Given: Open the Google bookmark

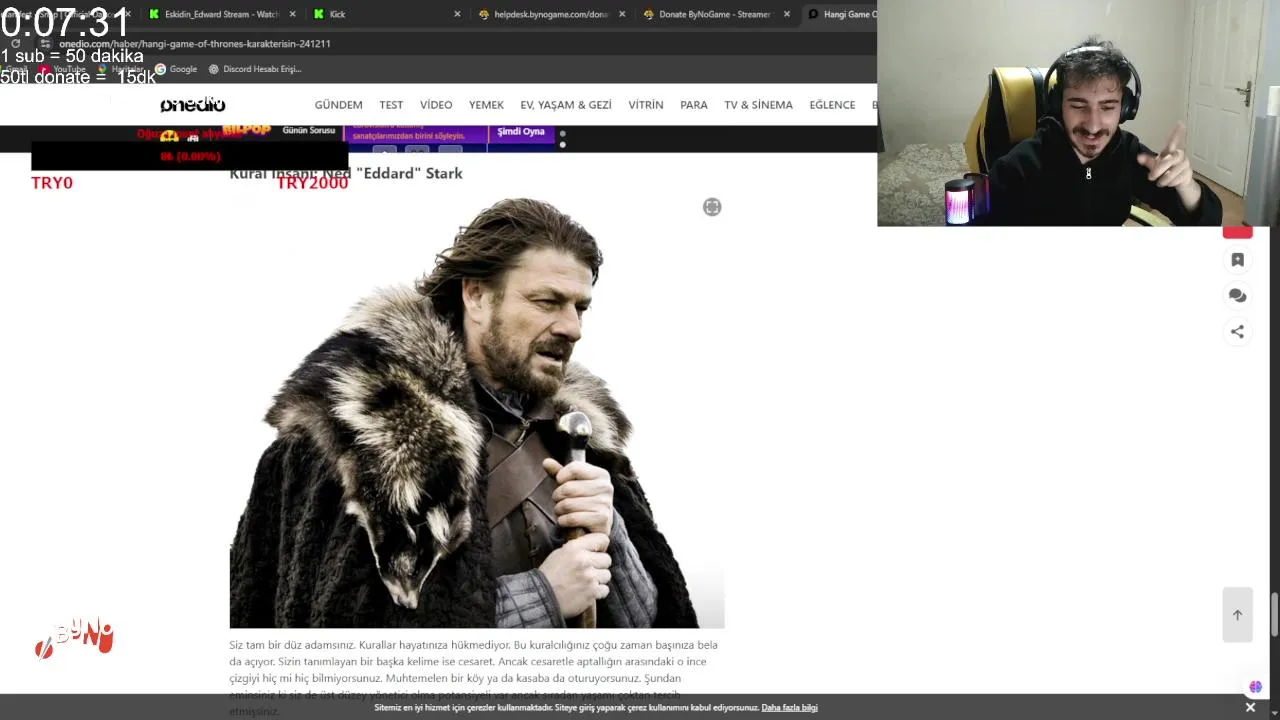Looking at the screenshot, I should (176, 69).
